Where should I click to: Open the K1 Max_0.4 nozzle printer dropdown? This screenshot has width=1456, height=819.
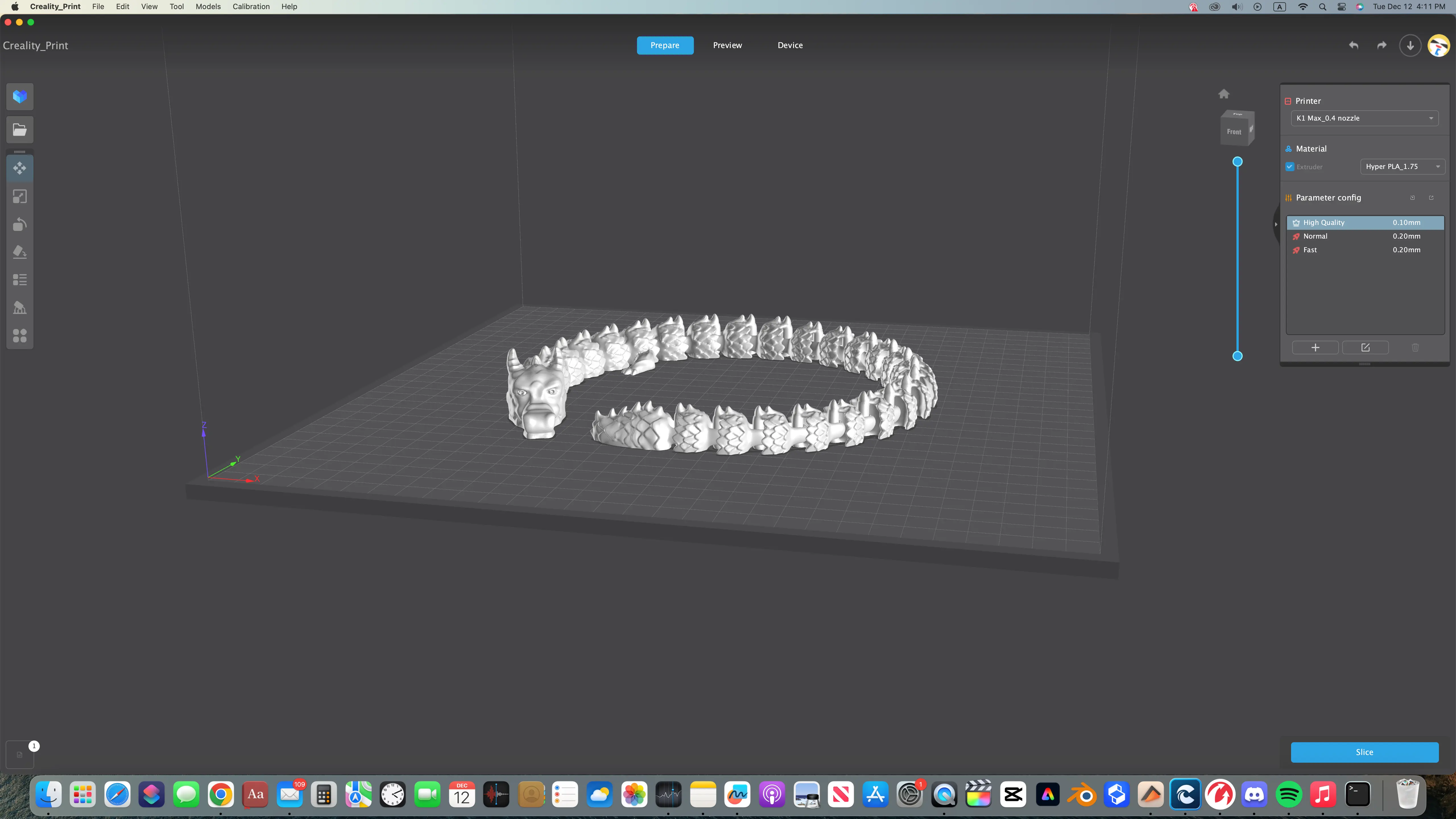[x=1364, y=118]
